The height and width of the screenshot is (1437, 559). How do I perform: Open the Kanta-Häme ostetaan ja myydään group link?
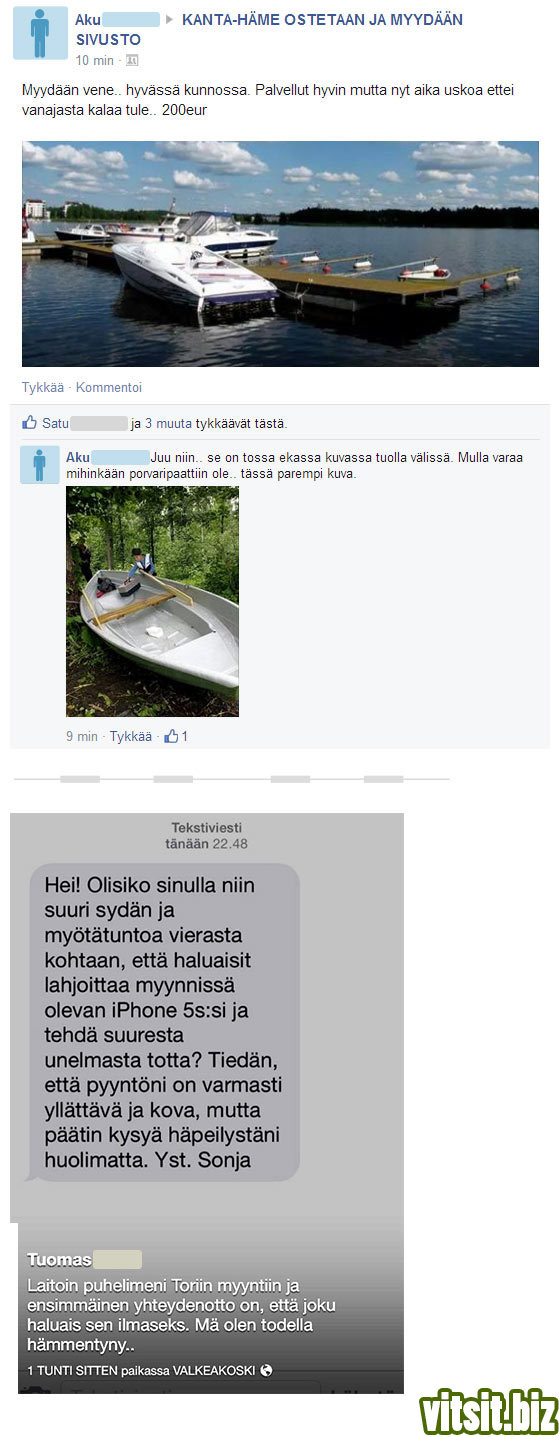269,29
